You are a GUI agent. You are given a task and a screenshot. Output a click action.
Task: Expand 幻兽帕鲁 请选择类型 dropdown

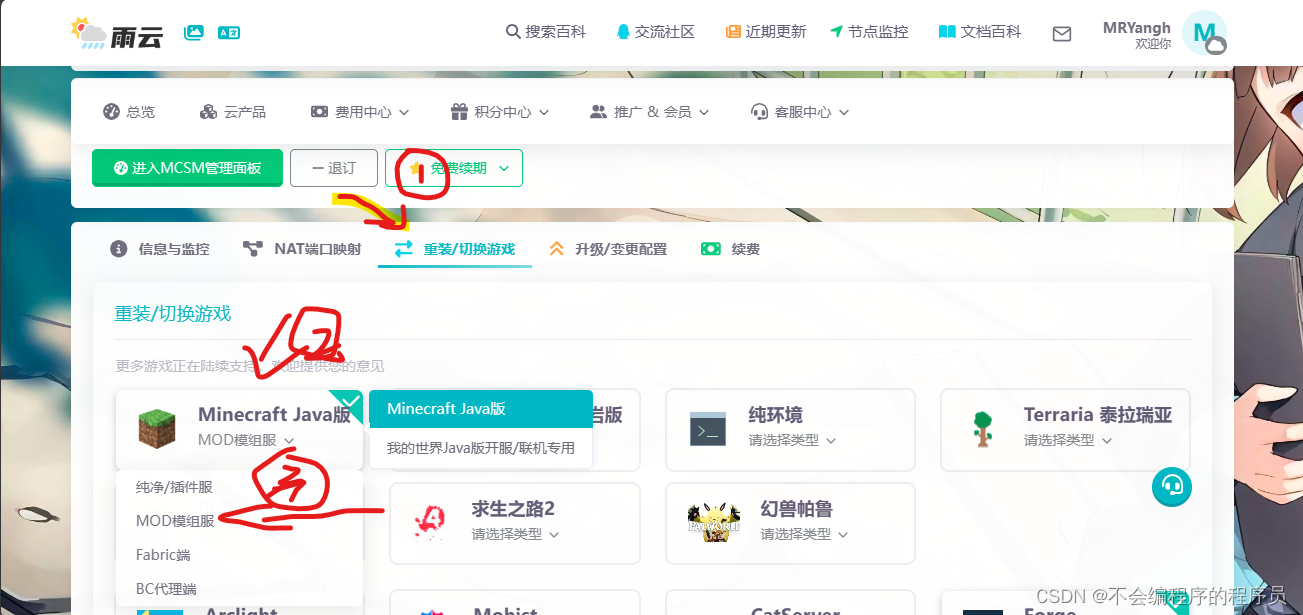tap(804, 534)
